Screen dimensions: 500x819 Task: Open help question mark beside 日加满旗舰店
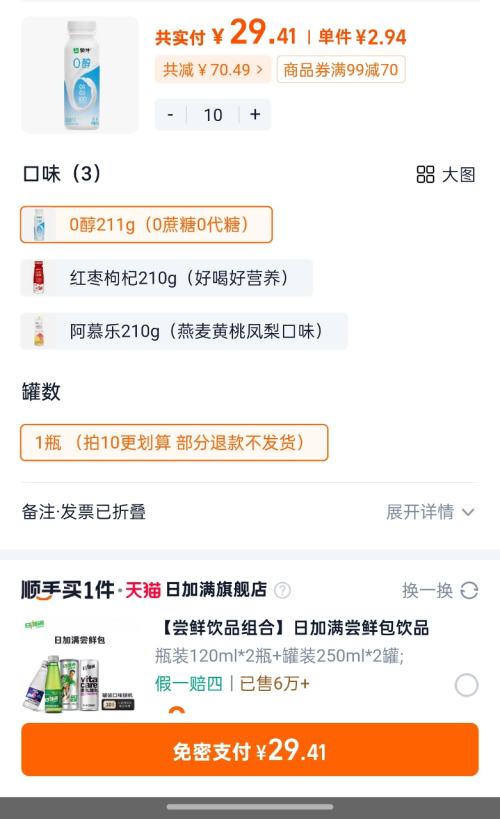coord(283,590)
